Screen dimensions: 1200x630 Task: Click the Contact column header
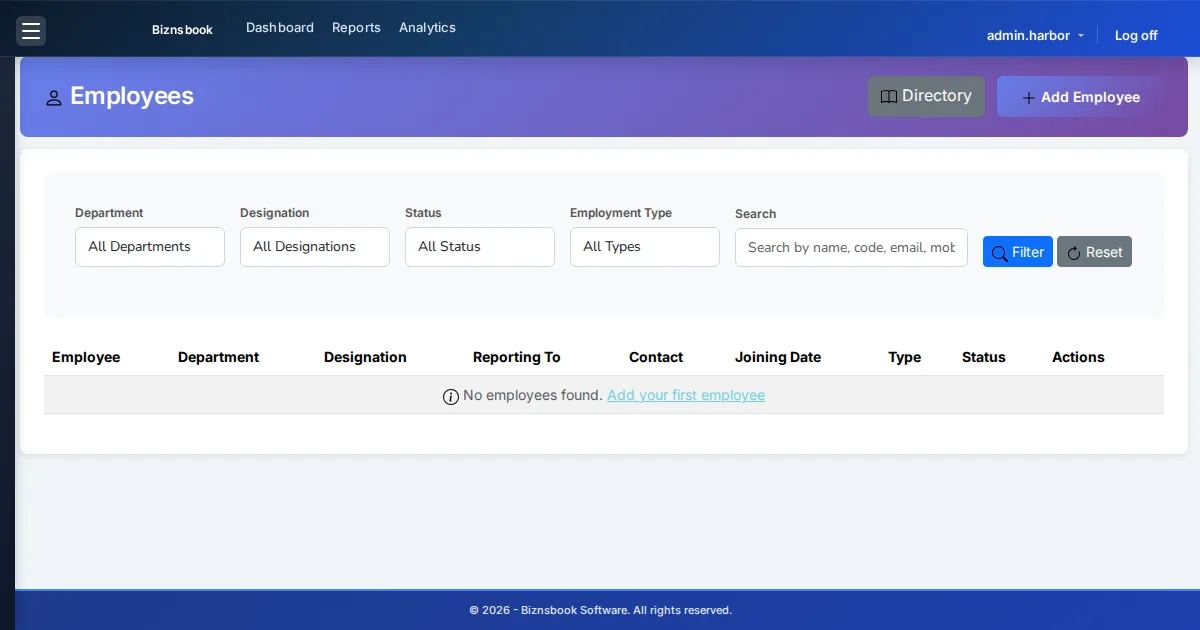click(656, 357)
